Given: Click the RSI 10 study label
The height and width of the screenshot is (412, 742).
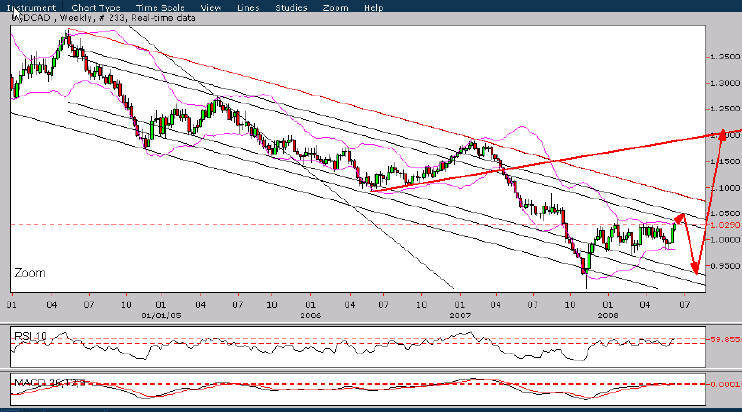Looking at the screenshot, I should tap(30, 336).
